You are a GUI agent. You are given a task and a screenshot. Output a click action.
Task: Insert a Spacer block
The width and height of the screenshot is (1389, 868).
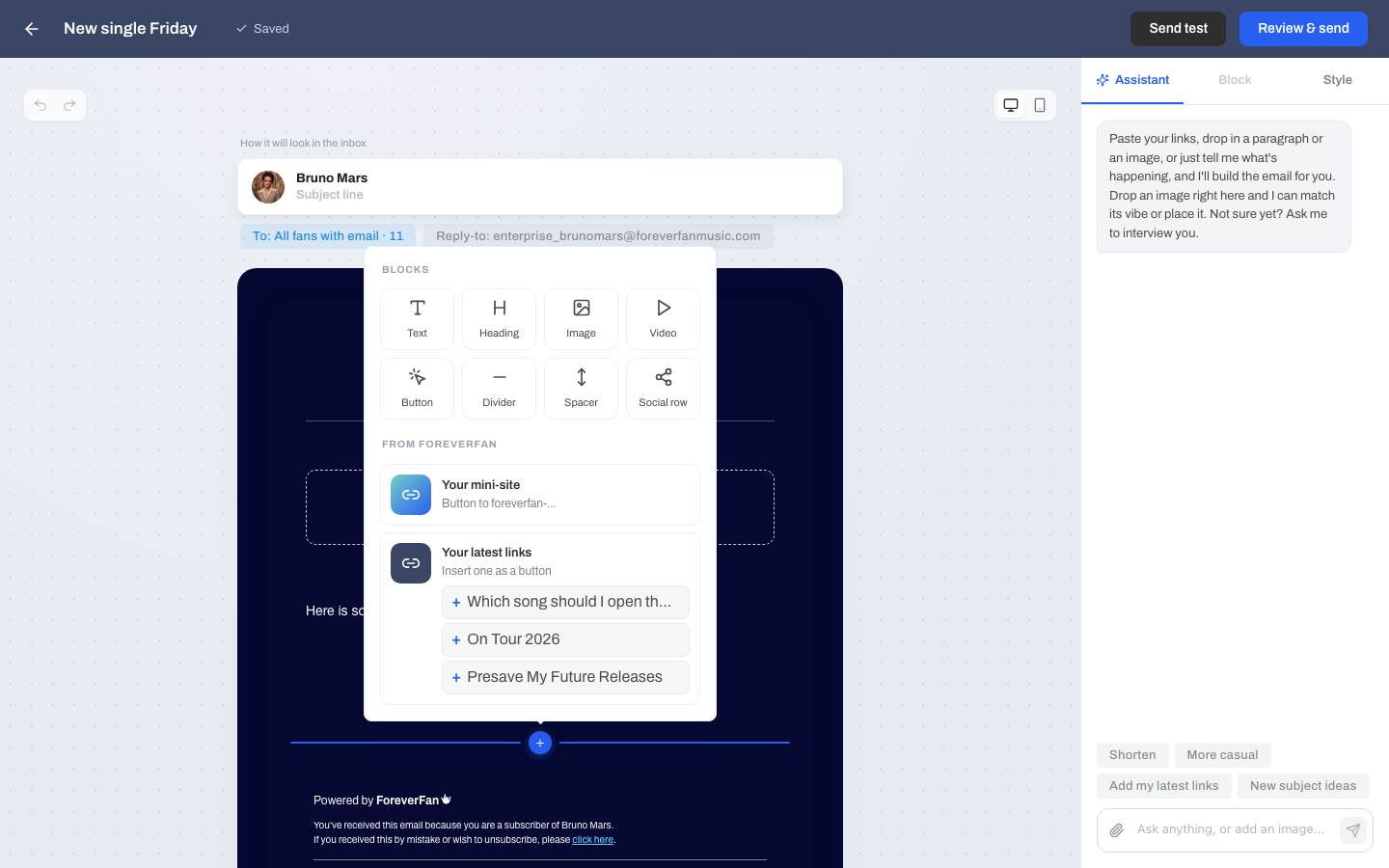coord(581,389)
